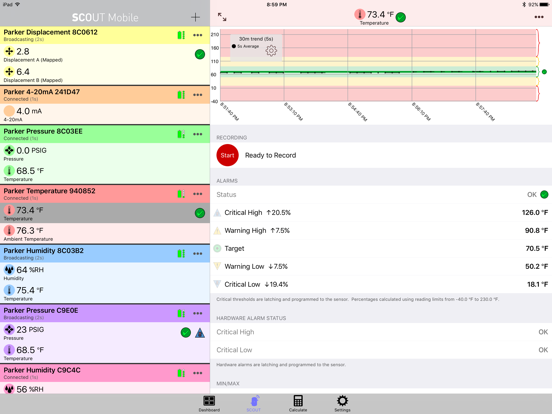Start recording with the red button
The height and width of the screenshot is (414, 552).
227,155
